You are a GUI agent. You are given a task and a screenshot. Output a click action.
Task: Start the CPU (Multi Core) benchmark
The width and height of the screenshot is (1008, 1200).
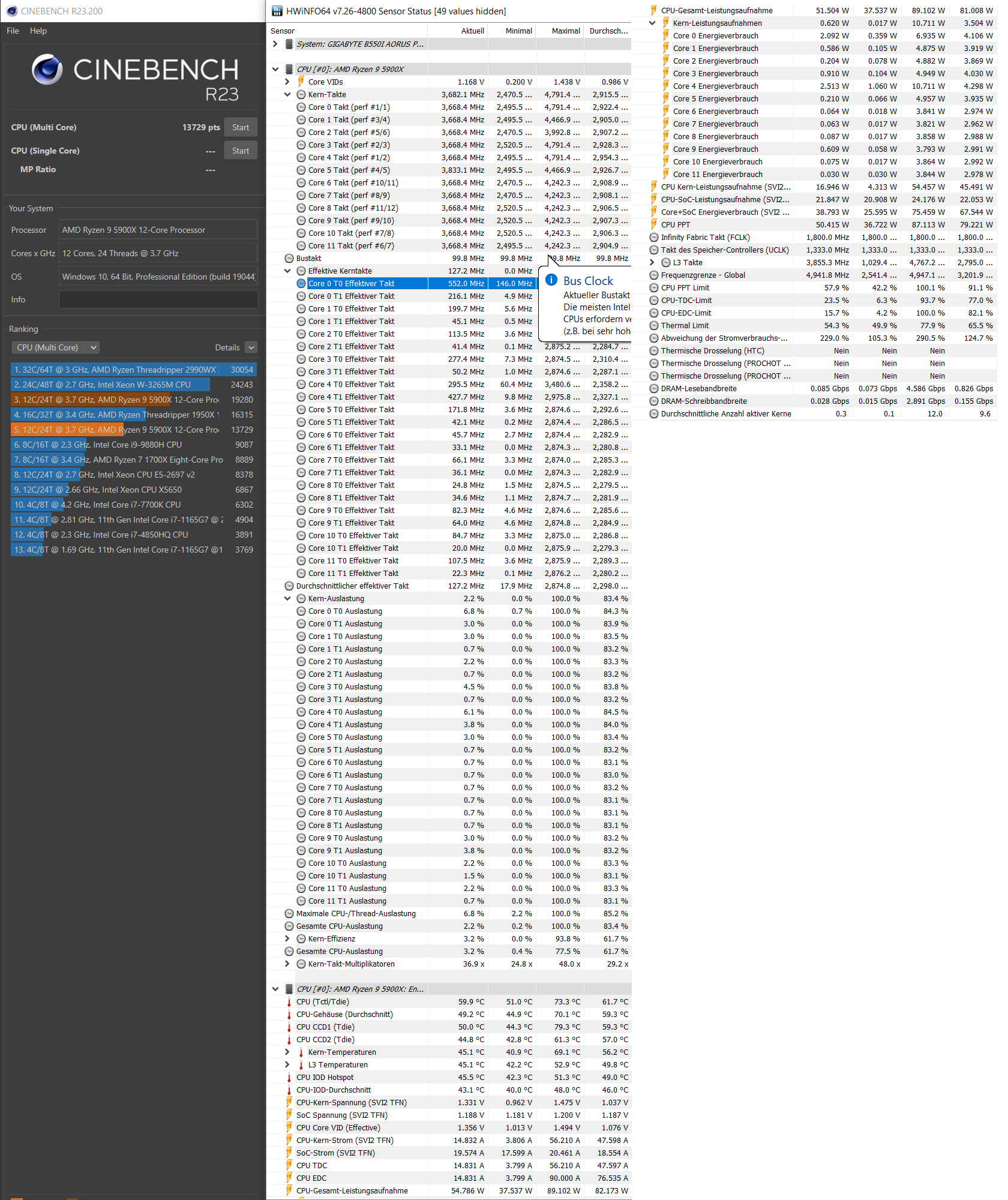point(241,127)
